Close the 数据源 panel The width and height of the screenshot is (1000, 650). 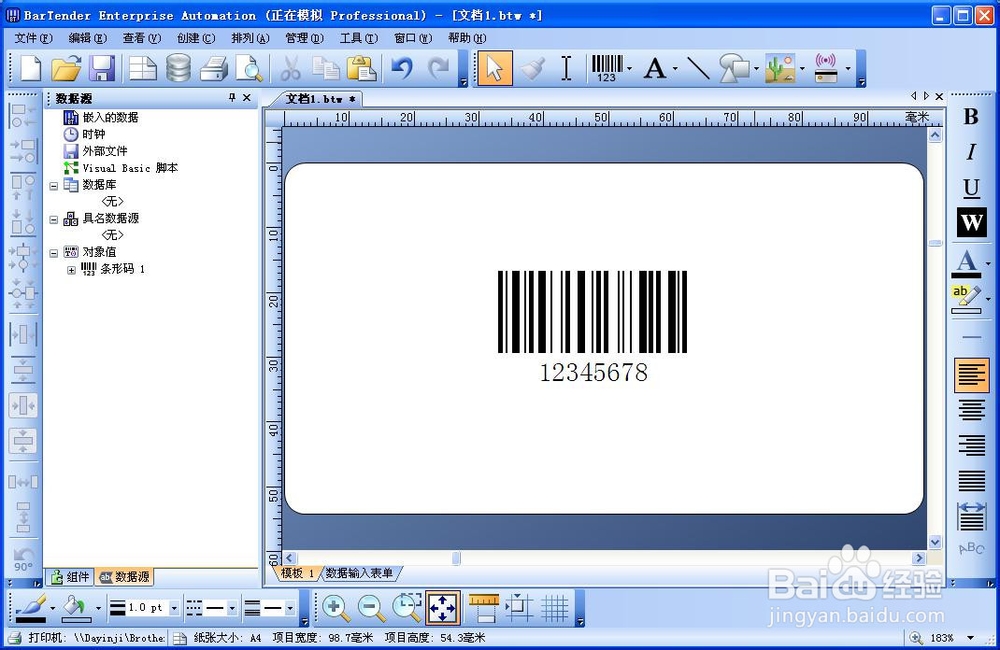tap(247, 98)
